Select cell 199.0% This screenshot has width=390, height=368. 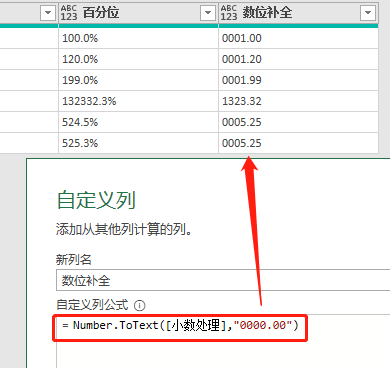point(138,80)
